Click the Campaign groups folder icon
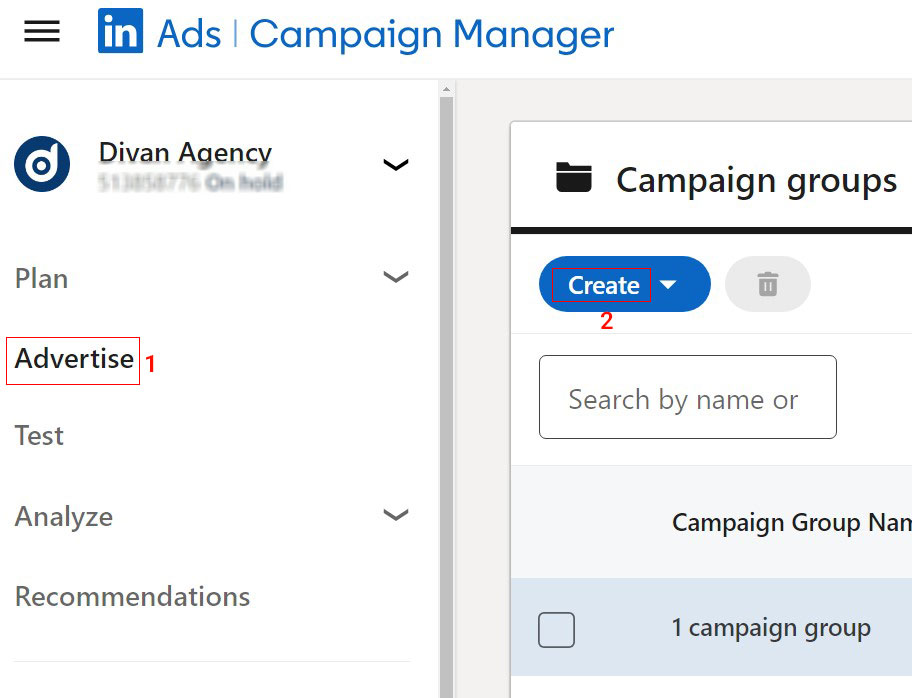This screenshot has height=698, width=912. click(573, 177)
